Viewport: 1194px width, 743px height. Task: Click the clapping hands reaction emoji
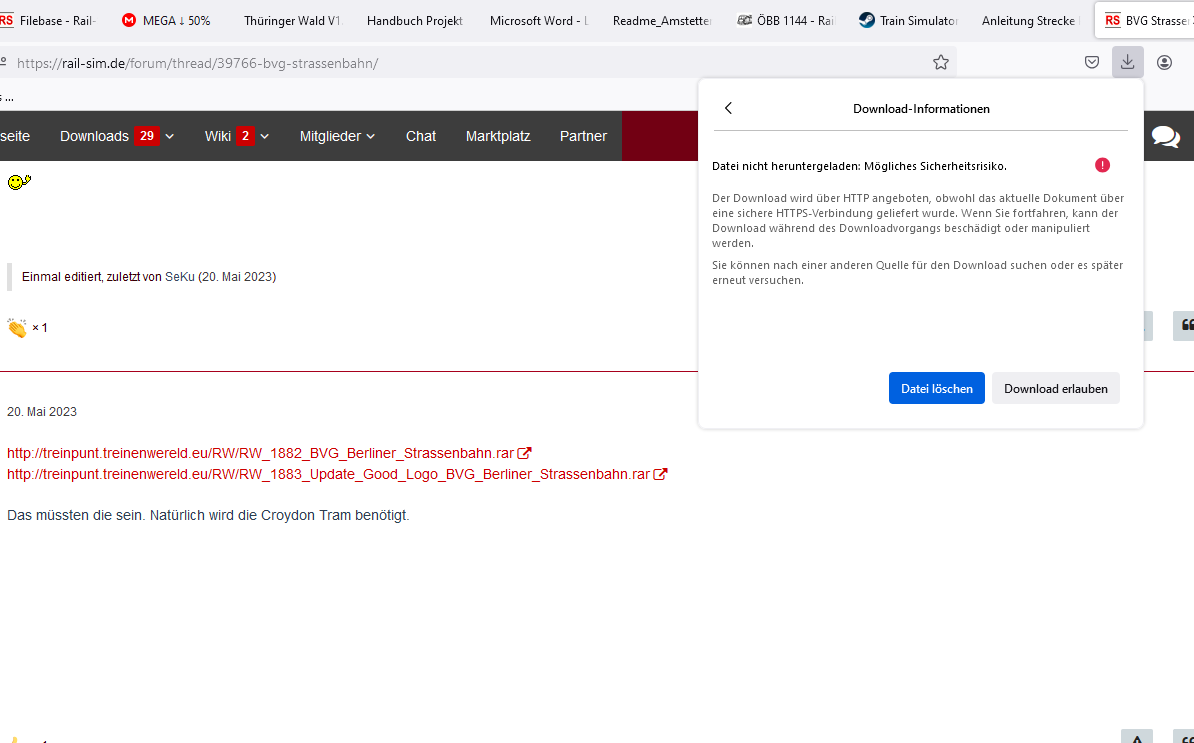tap(17, 328)
